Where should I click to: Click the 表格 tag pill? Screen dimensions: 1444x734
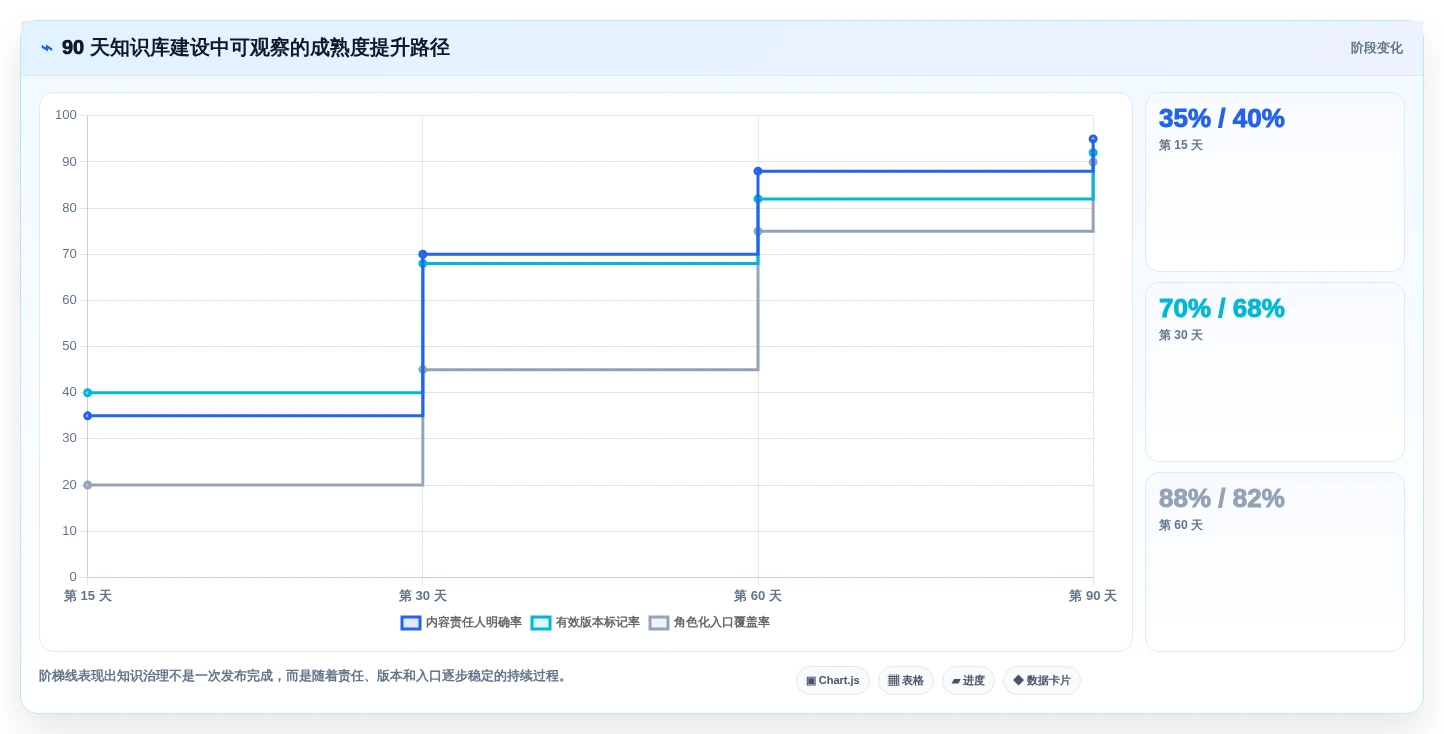906,680
